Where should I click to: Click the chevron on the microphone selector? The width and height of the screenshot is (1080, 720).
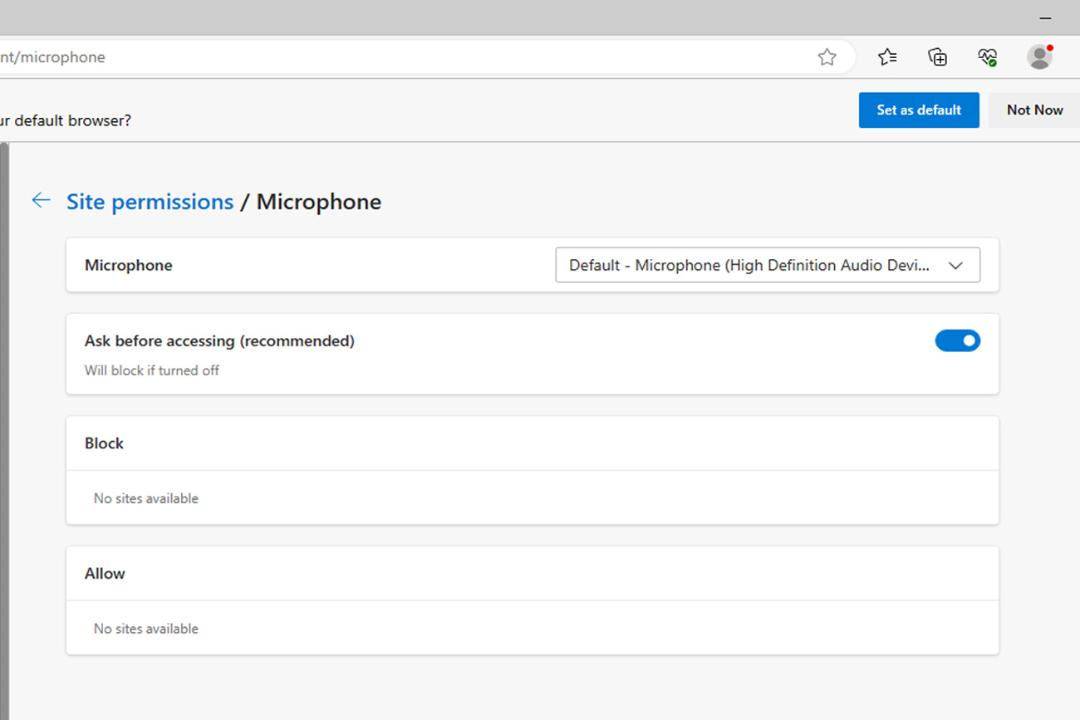point(955,266)
